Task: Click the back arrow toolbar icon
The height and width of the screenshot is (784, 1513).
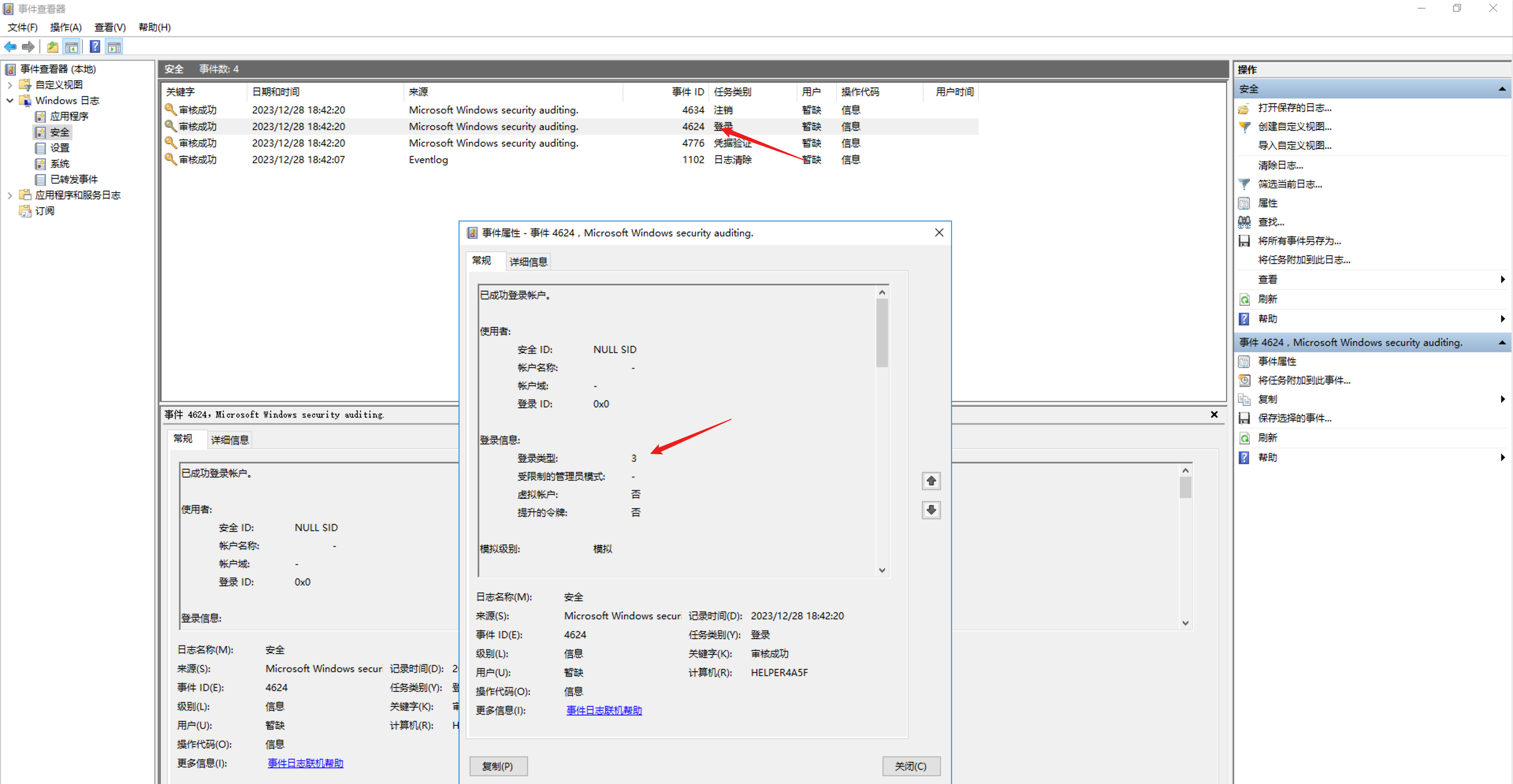Action: tap(10, 47)
